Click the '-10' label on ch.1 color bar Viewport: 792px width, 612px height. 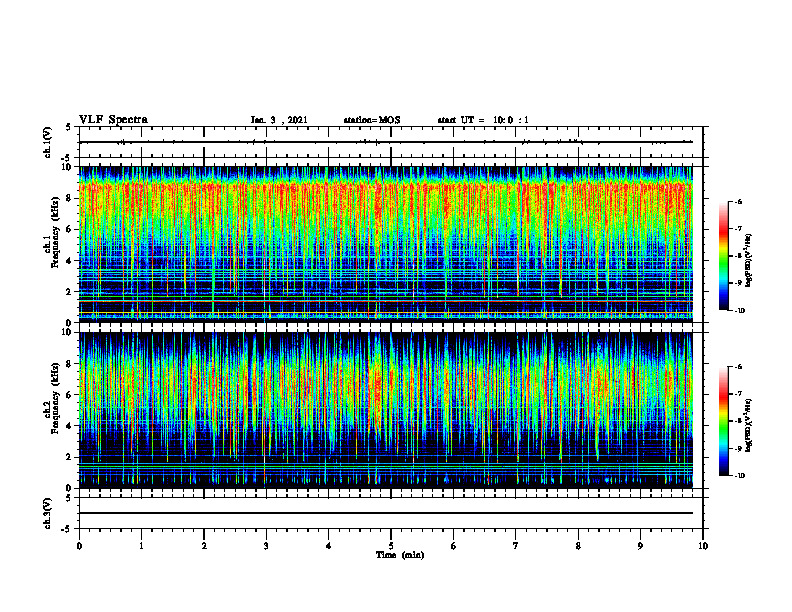pos(740,311)
